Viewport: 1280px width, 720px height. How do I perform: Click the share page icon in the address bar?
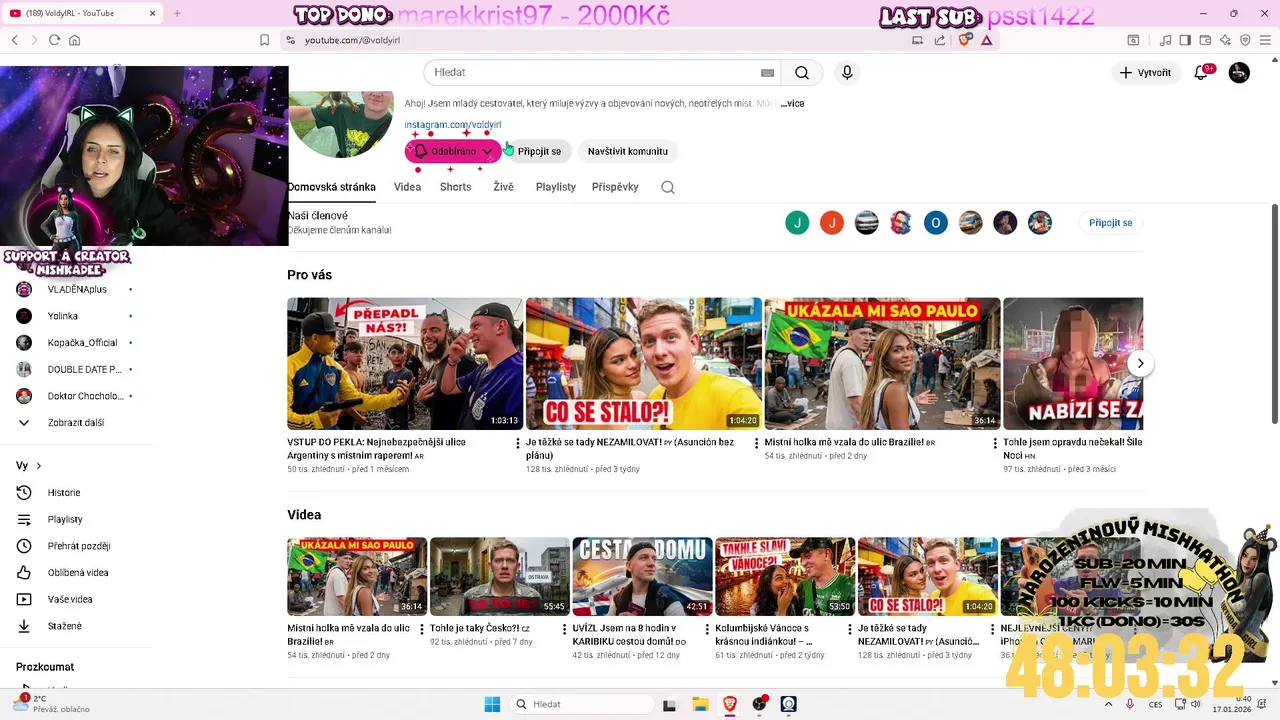coord(940,40)
